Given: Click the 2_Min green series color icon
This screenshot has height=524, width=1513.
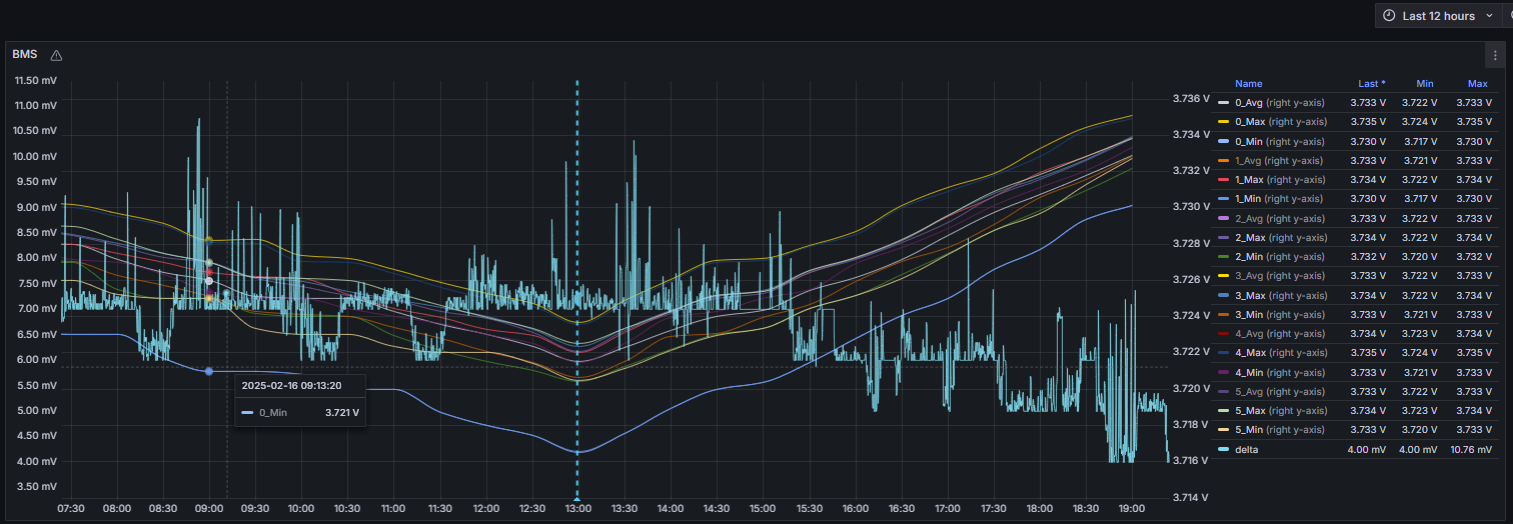Looking at the screenshot, I should (1225, 257).
